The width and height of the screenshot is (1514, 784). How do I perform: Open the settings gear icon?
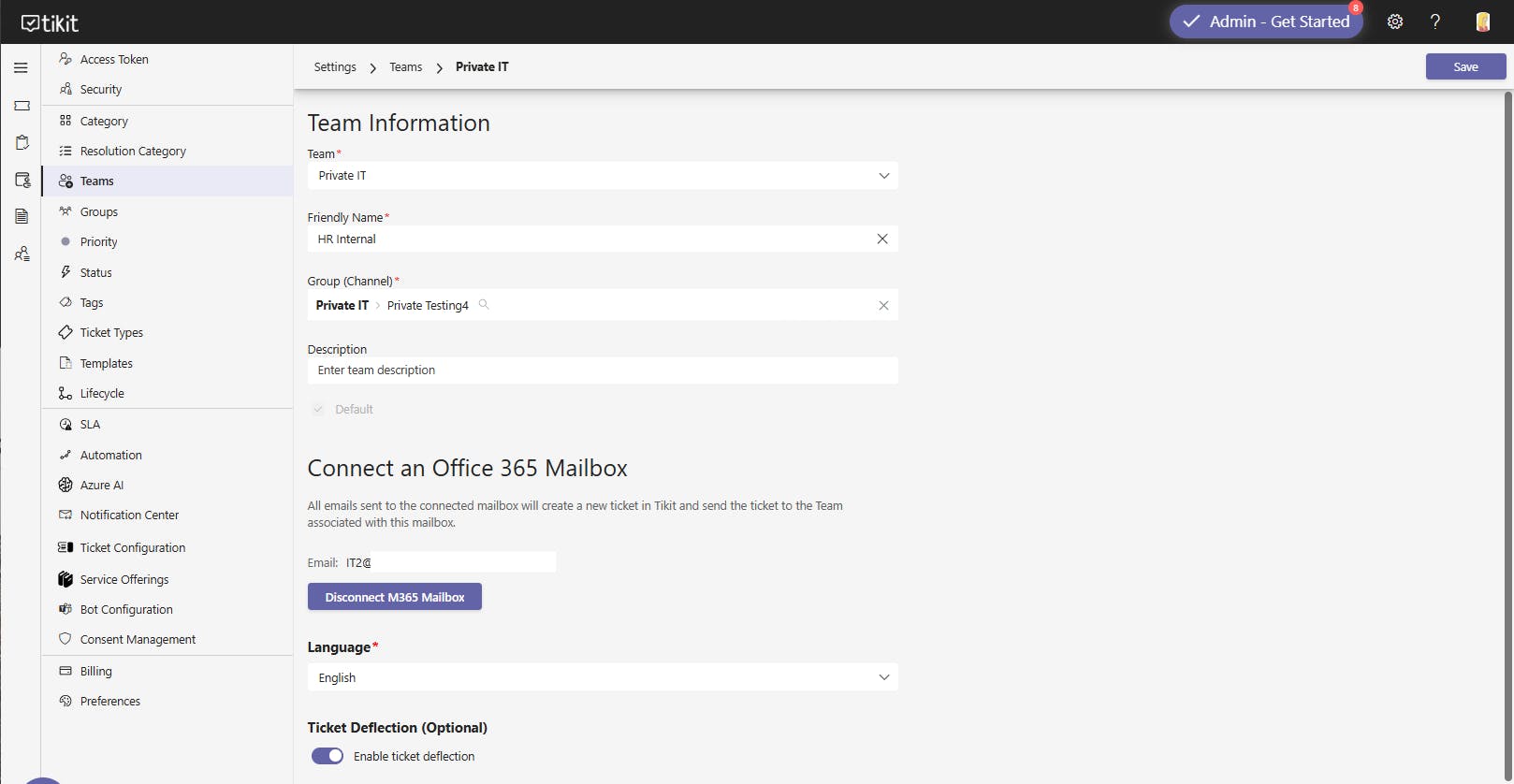pyautogui.click(x=1394, y=22)
